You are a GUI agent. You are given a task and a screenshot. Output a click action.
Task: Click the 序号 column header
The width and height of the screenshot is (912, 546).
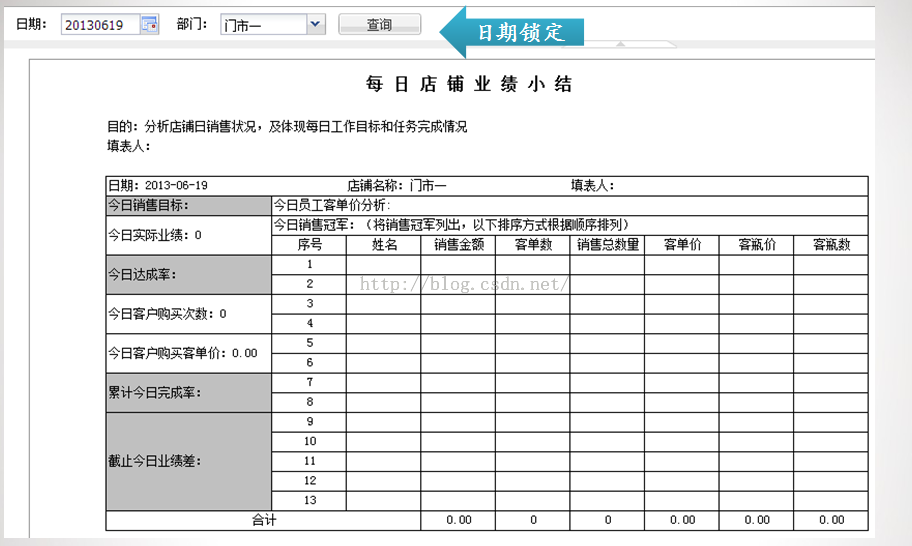click(x=309, y=245)
